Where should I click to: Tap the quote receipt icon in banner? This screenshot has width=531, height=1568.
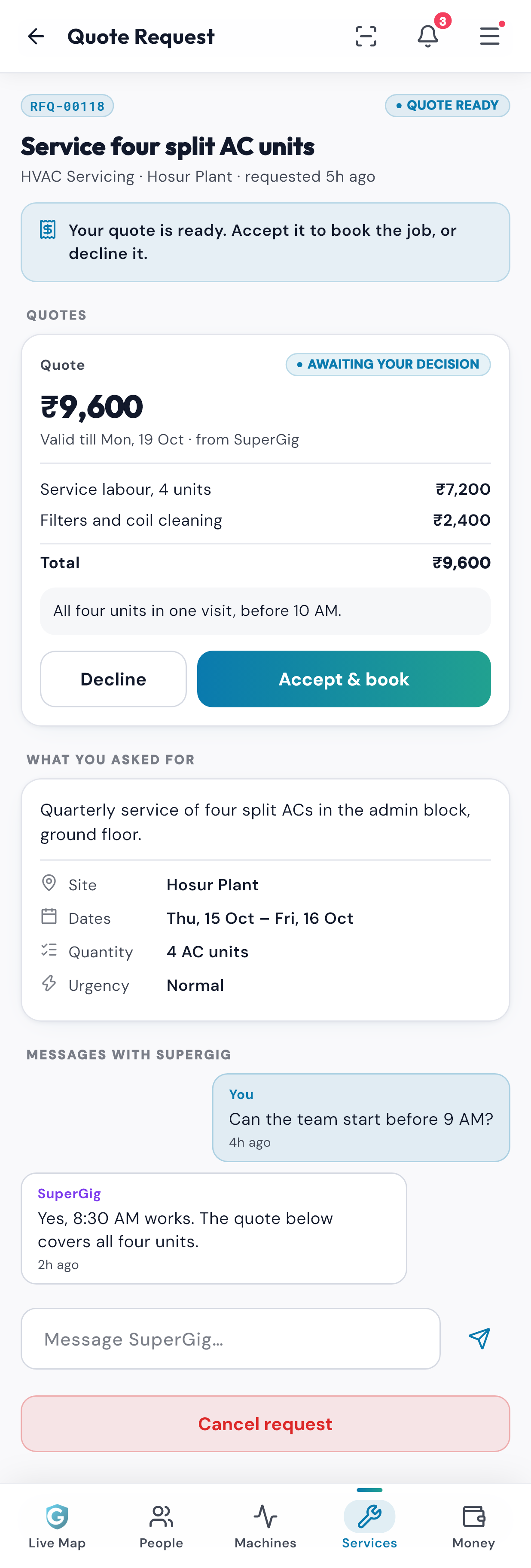click(48, 229)
